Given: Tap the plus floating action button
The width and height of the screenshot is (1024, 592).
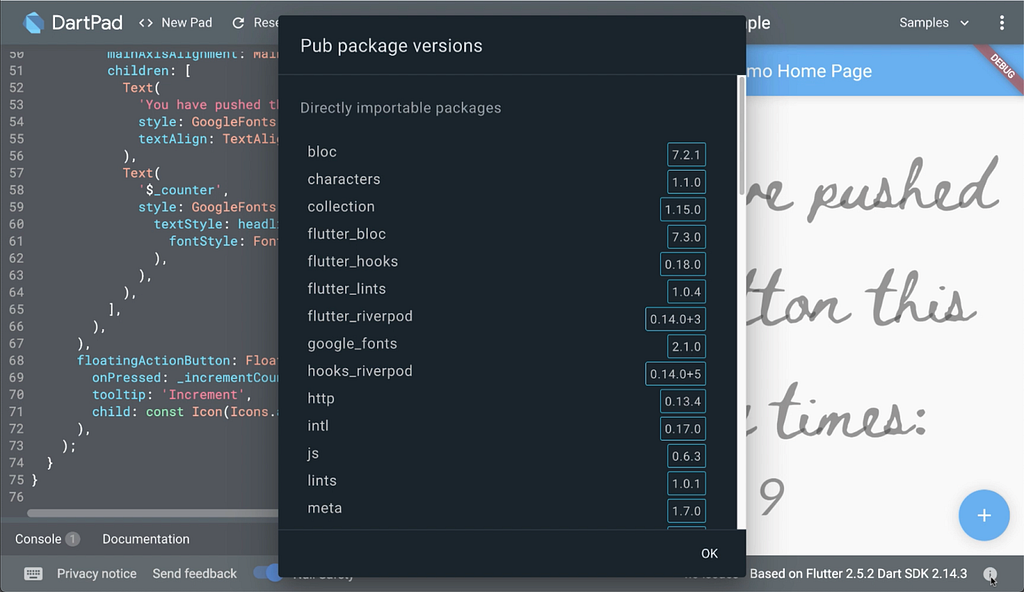Looking at the screenshot, I should coord(984,516).
